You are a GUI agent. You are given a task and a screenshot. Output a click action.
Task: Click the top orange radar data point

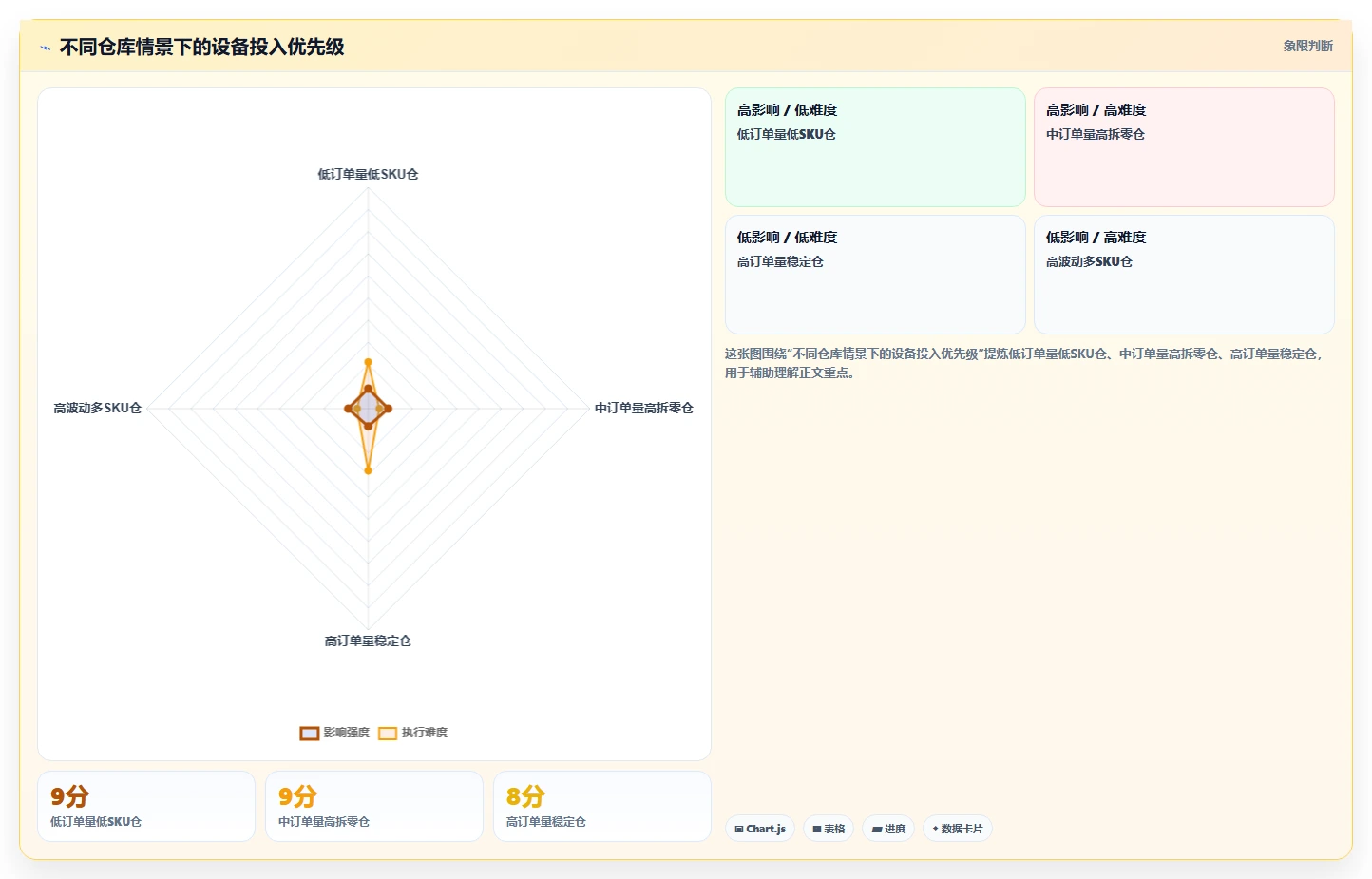(x=368, y=362)
